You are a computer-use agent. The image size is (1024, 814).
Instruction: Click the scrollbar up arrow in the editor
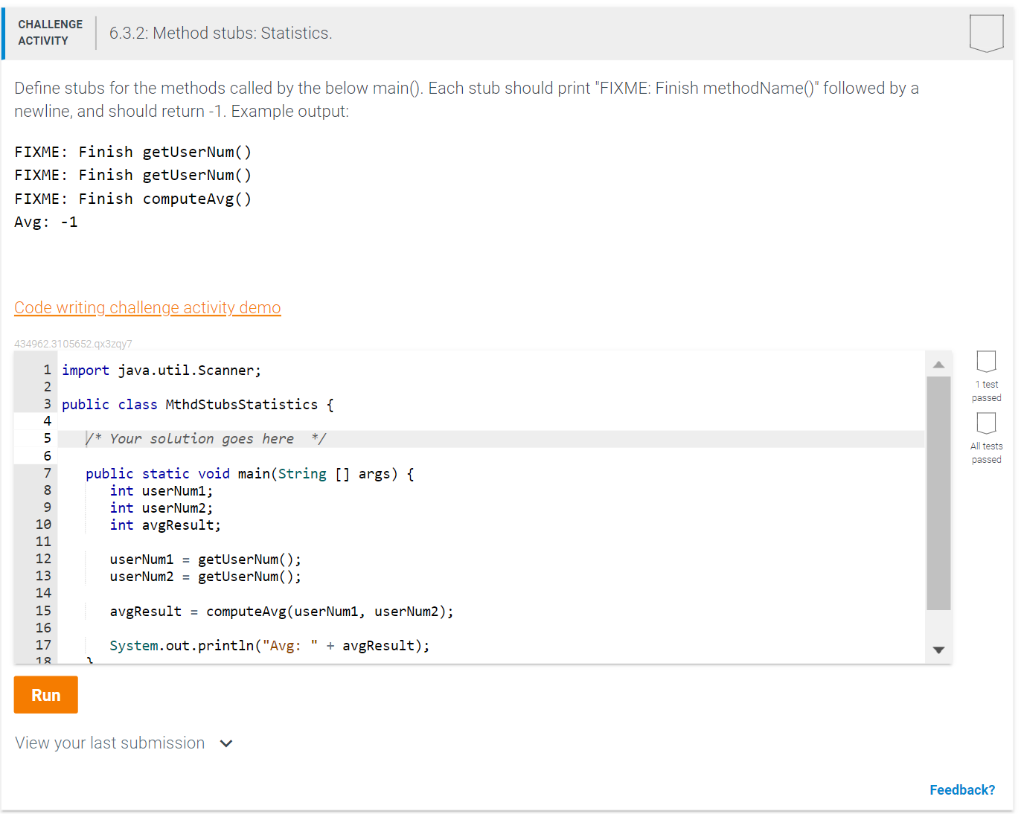[x=938, y=363]
